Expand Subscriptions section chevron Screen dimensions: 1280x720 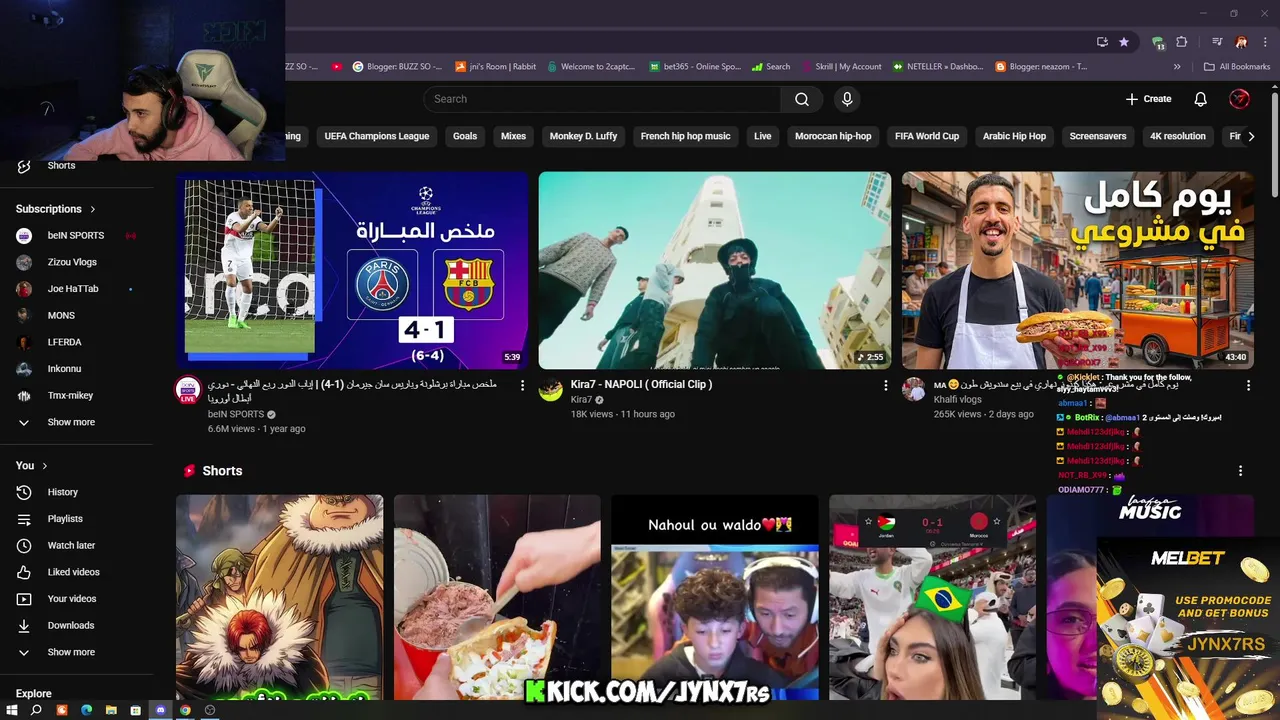[93, 209]
